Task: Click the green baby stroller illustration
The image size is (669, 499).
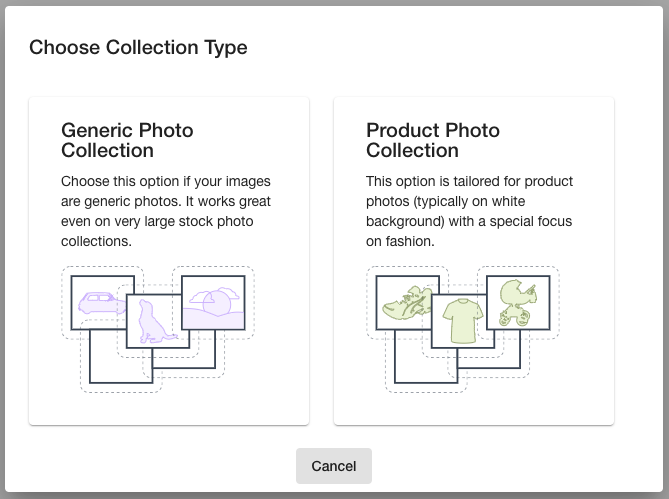Action: click(518, 303)
